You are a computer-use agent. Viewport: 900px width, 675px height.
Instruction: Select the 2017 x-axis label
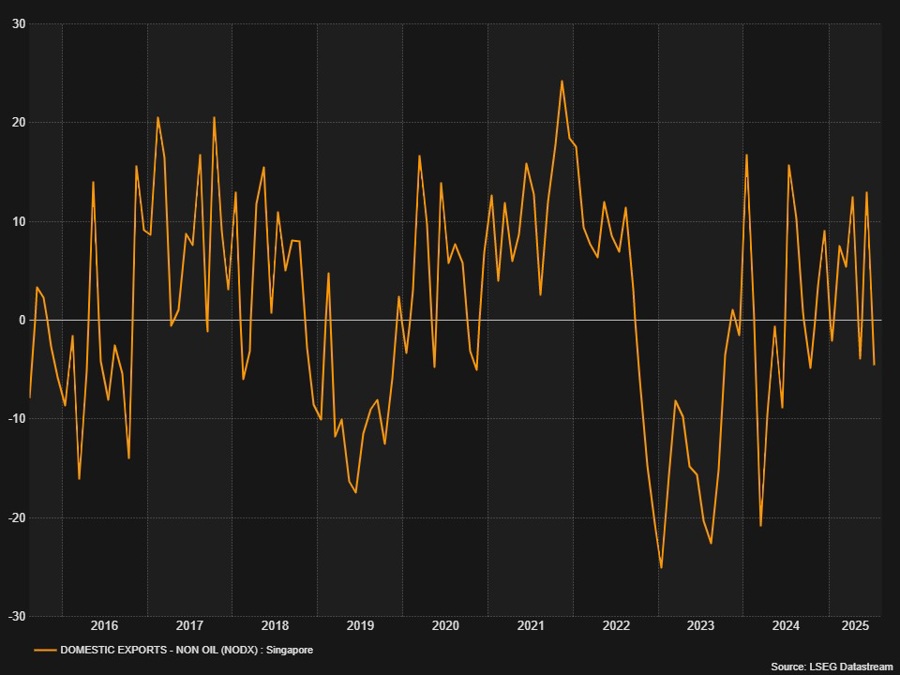190,626
